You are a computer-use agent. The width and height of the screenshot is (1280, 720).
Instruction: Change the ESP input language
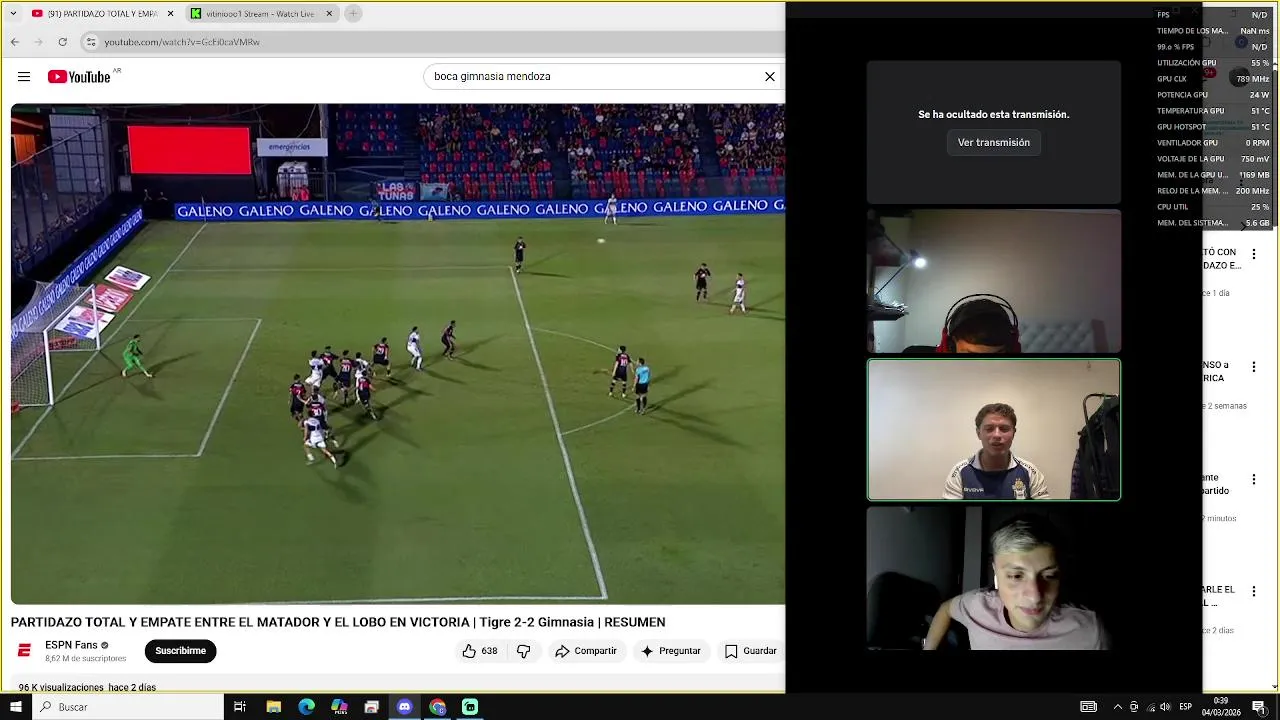click(x=1186, y=707)
